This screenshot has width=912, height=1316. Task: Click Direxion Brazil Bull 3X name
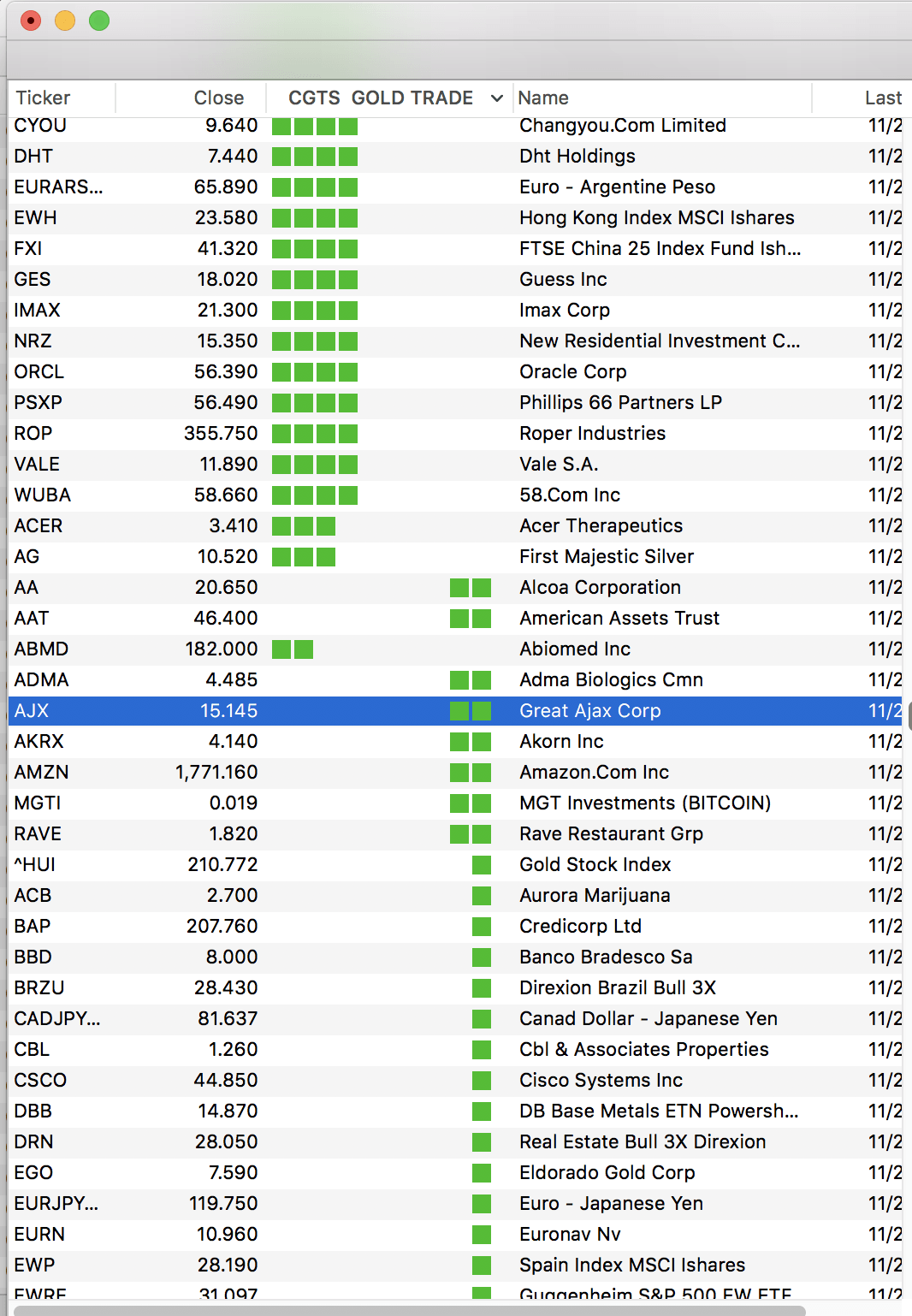point(618,988)
